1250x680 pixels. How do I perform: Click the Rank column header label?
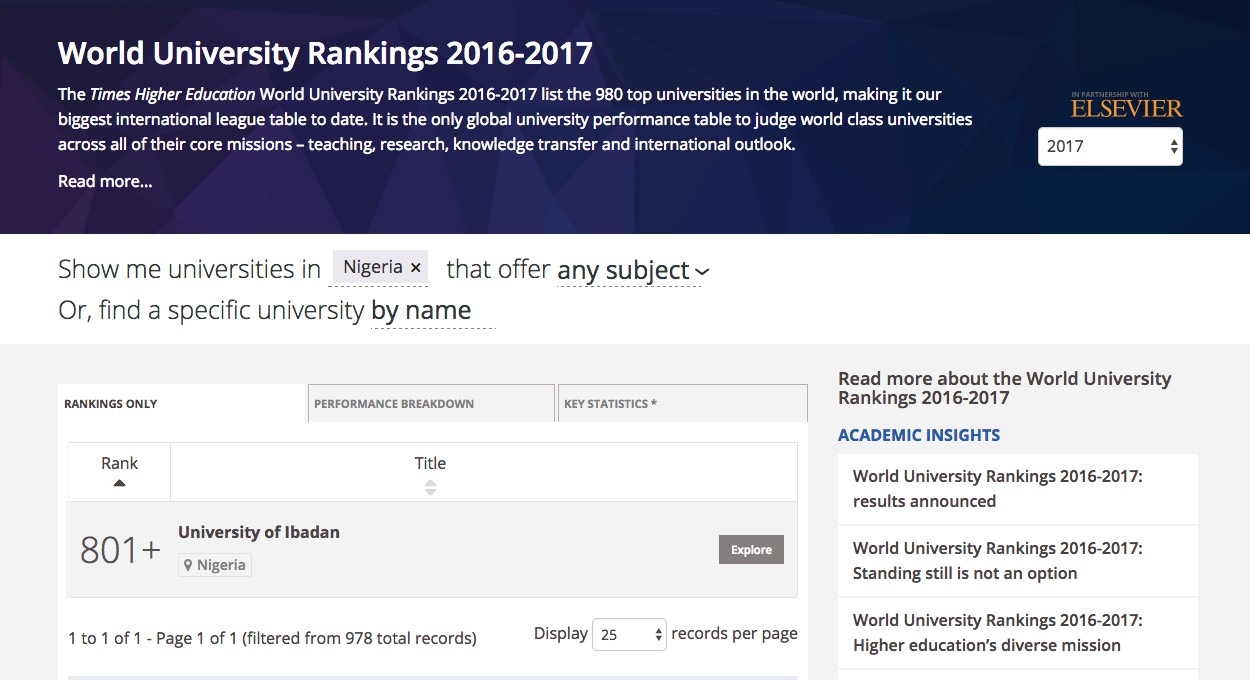pos(120,463)
